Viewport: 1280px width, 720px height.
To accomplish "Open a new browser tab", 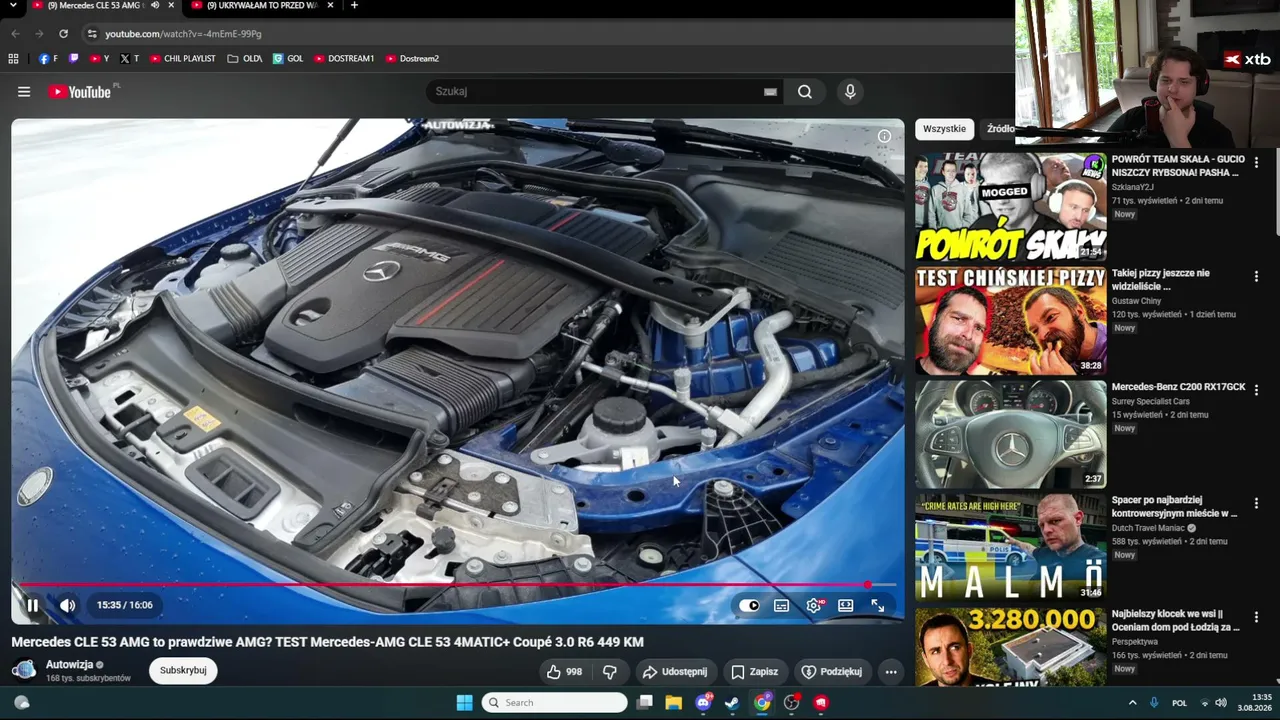I will click(354, 6).
